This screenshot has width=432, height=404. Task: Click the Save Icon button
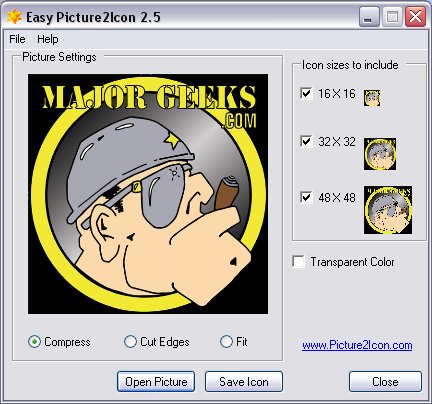click(244, 382)
